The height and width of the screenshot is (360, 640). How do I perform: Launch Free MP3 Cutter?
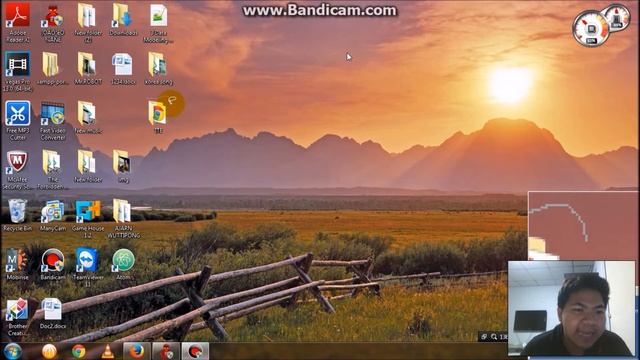pyautogui.click(x=18, y=120)
